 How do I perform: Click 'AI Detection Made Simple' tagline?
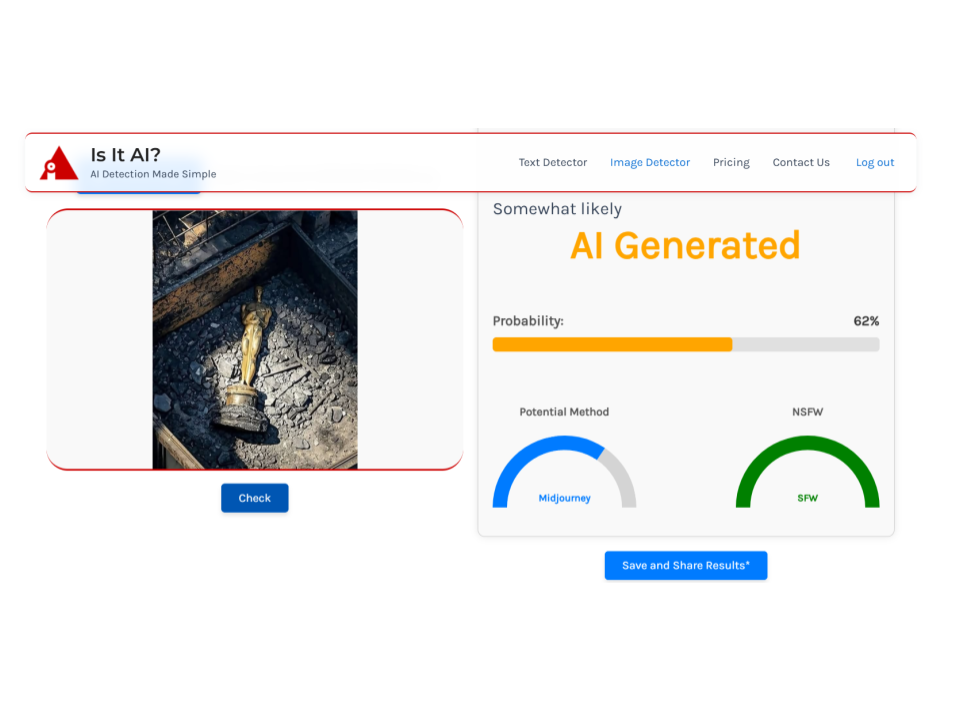(153, 174)
